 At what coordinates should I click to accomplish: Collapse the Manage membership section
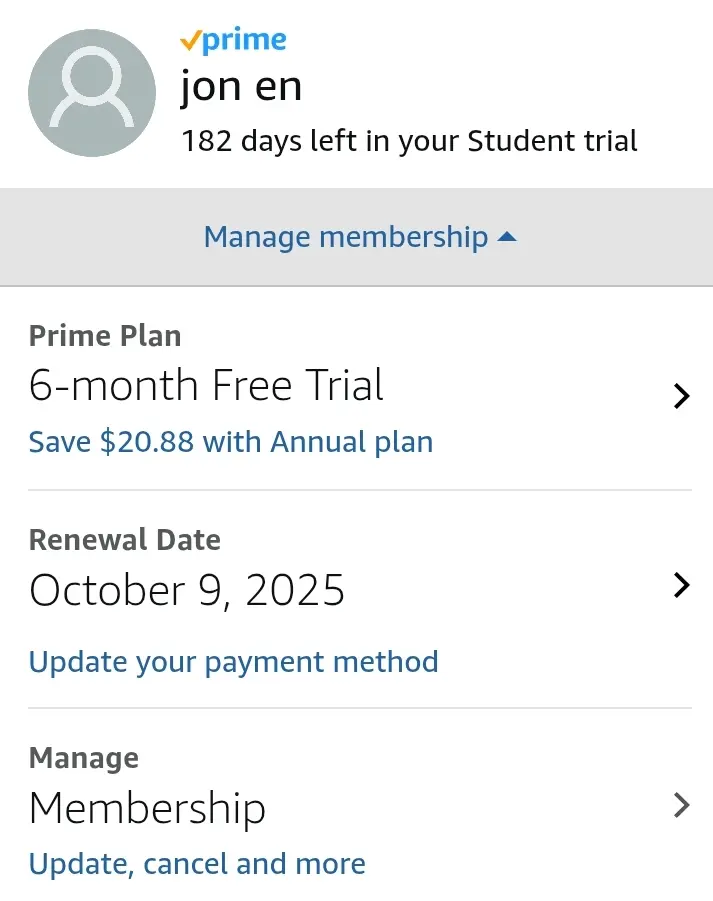pos(356,237)
